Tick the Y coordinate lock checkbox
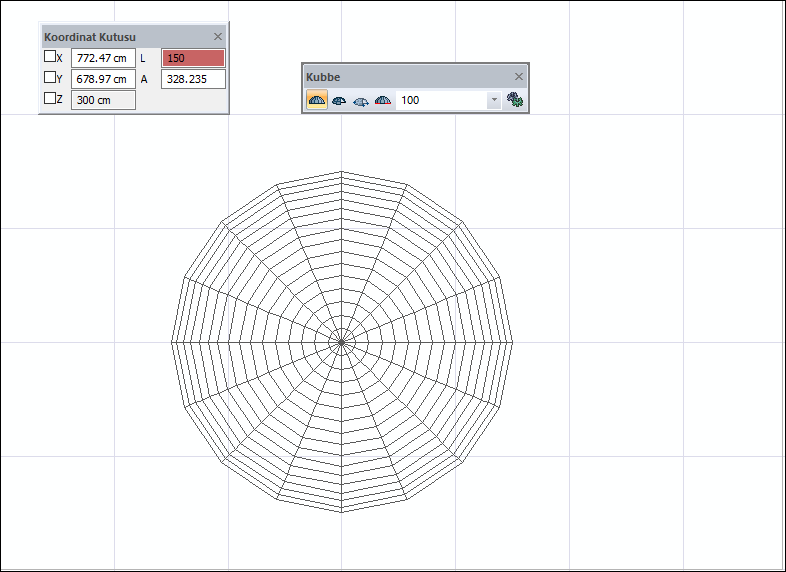Viewport: 786px width, 572px height. click(50, 78)
